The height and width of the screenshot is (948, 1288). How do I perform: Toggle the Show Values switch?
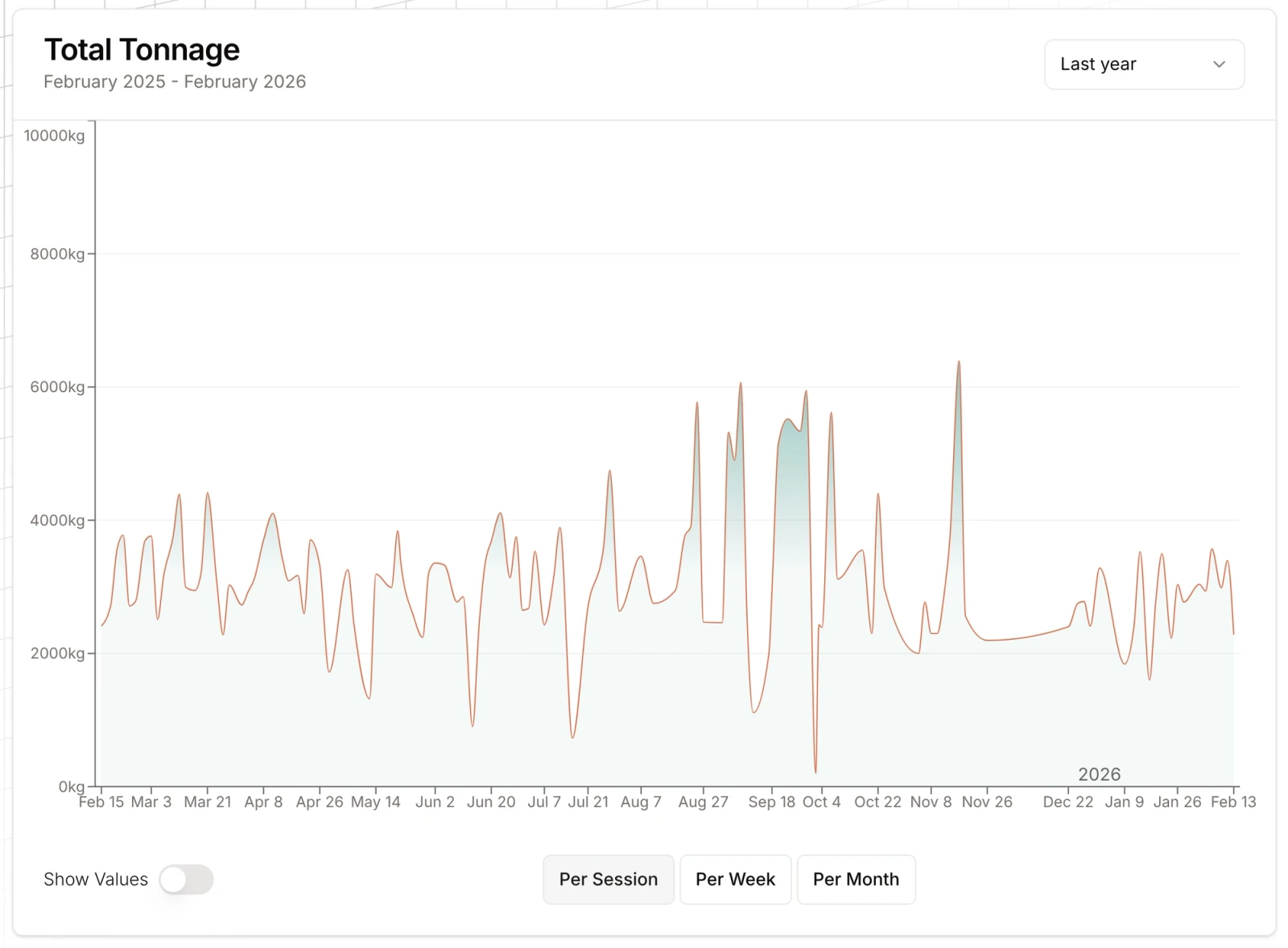pyautogui.click(x=186, y=880)
